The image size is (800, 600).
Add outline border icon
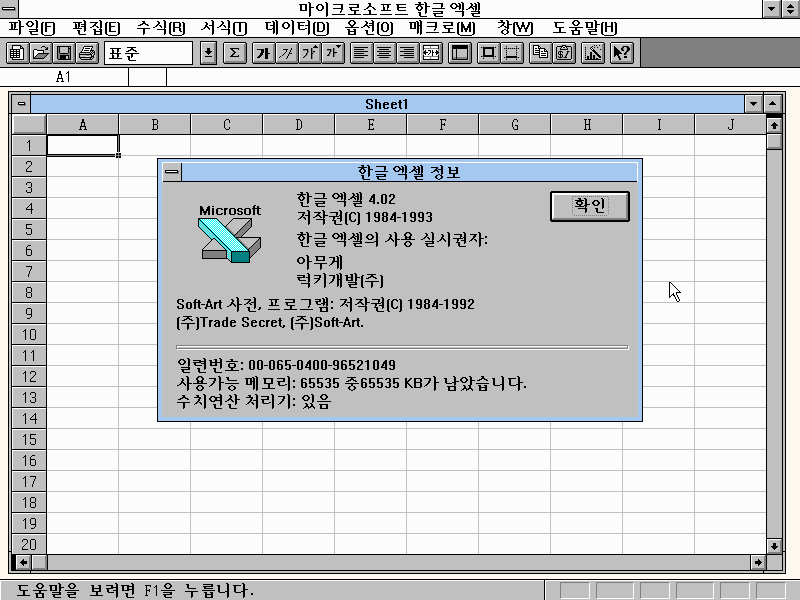(488, 53)
